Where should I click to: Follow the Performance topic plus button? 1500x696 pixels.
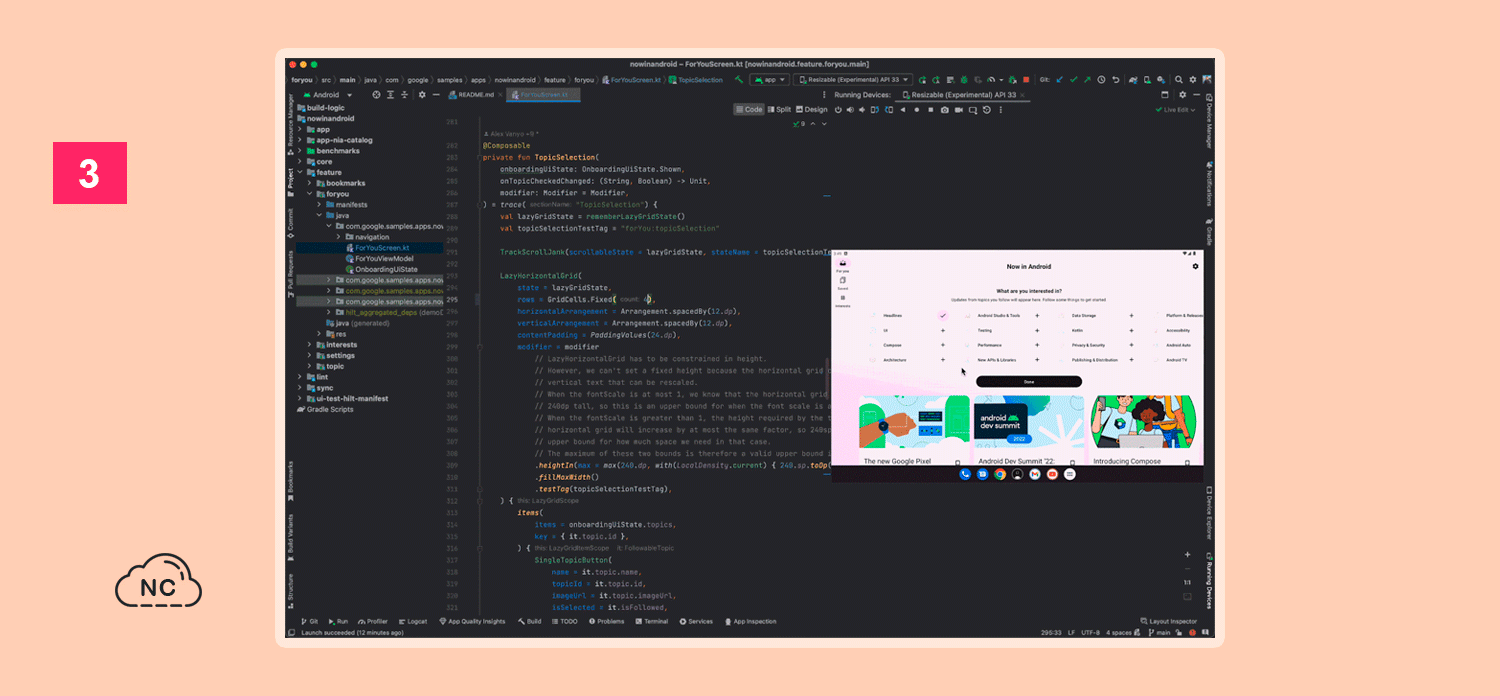(x=1037, y=345)
